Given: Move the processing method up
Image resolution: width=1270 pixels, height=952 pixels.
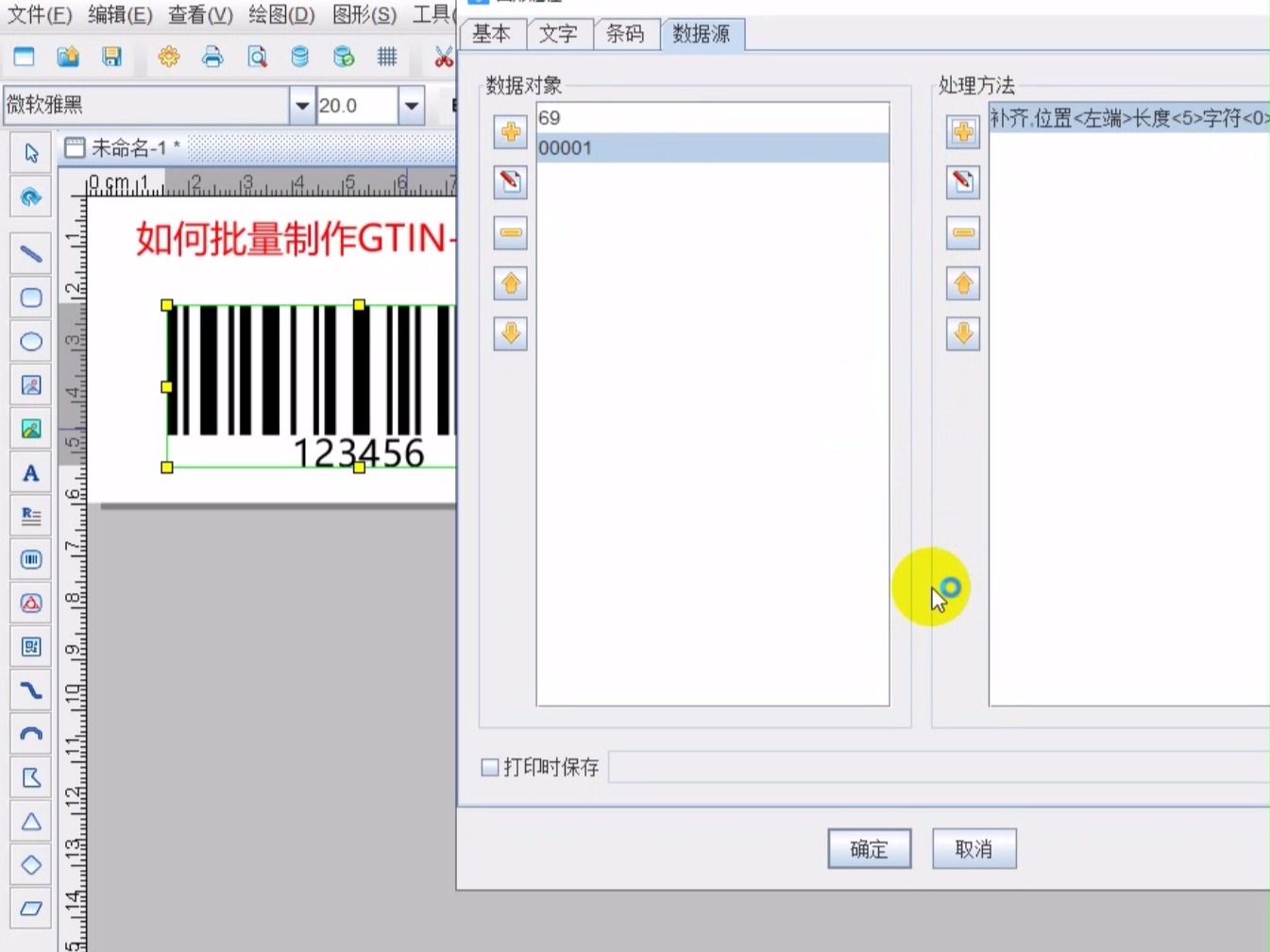Looking at the screenshot, I should pyautogui.click(x=963, y=282).
